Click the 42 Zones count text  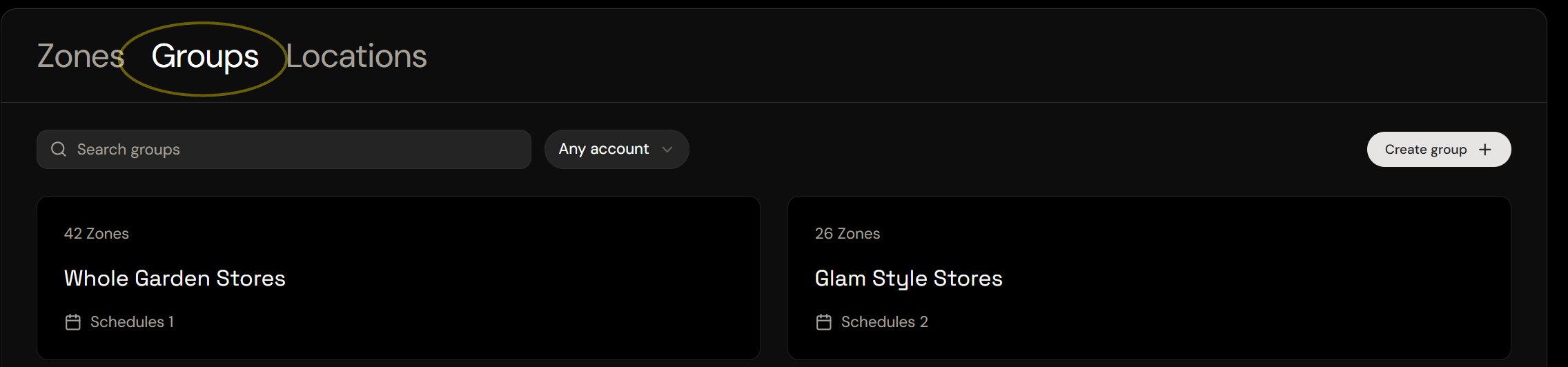(x=97, y=234)
